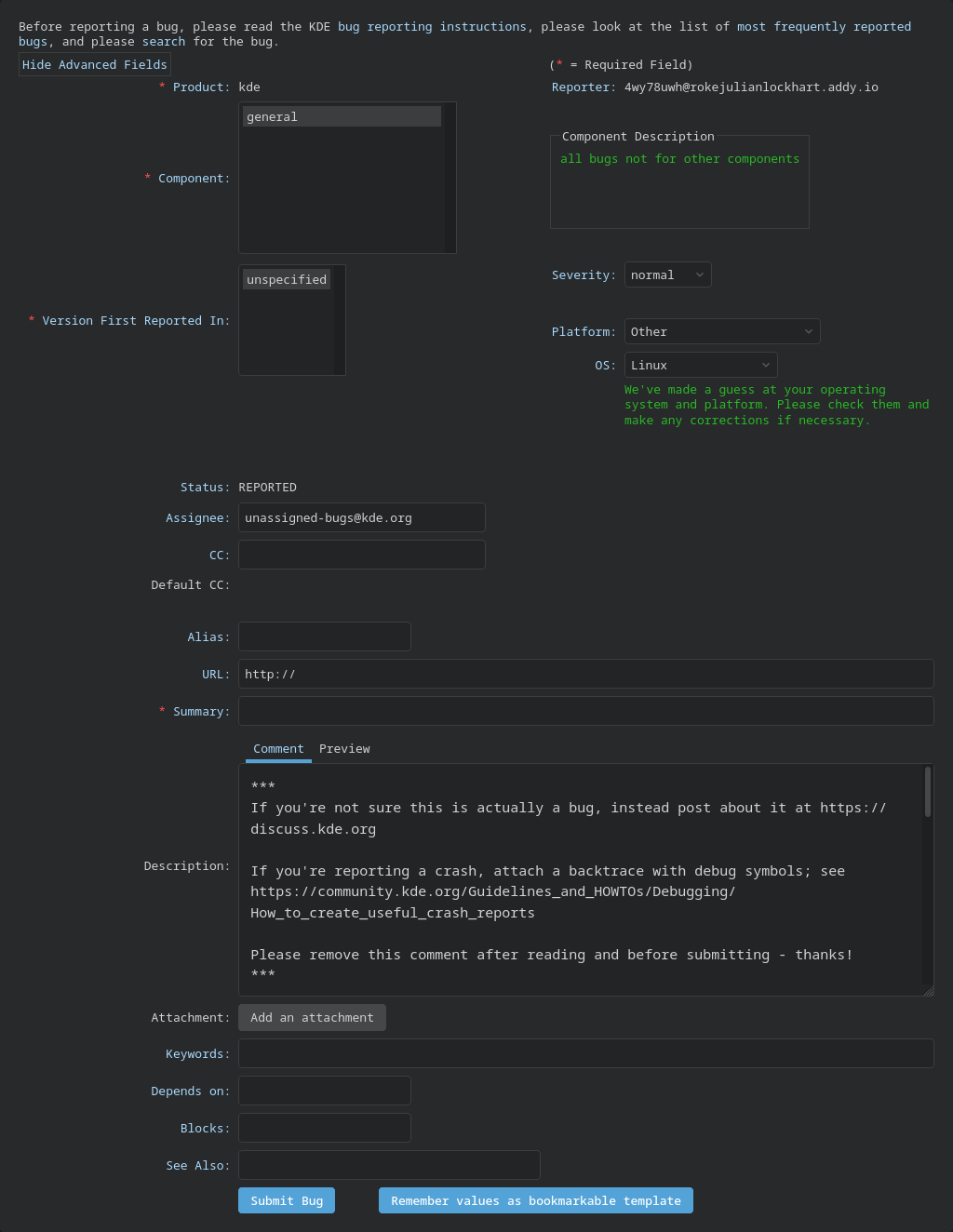Viewport: 953px width, 1232px height.
Task: Open the bug reporting instructions link
Action: (432, 26)
